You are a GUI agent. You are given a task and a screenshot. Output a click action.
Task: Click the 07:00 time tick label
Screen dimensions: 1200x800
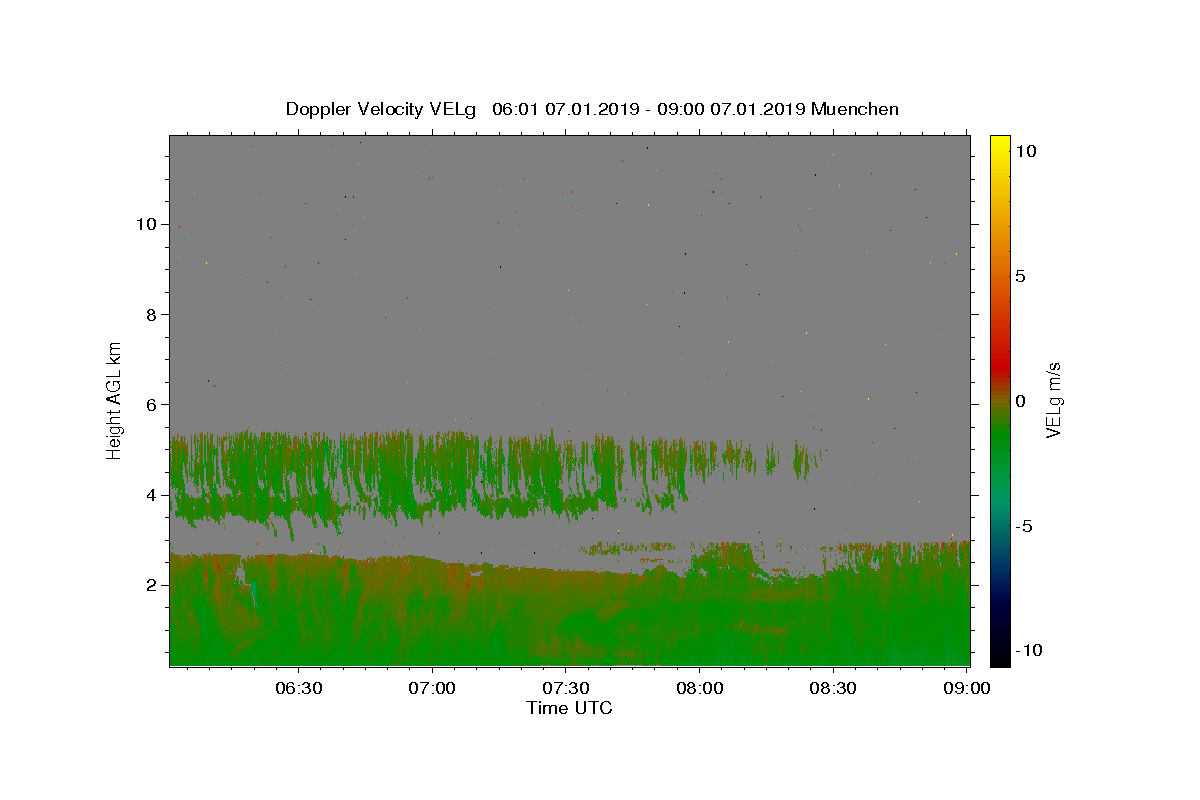pos(433,689)
